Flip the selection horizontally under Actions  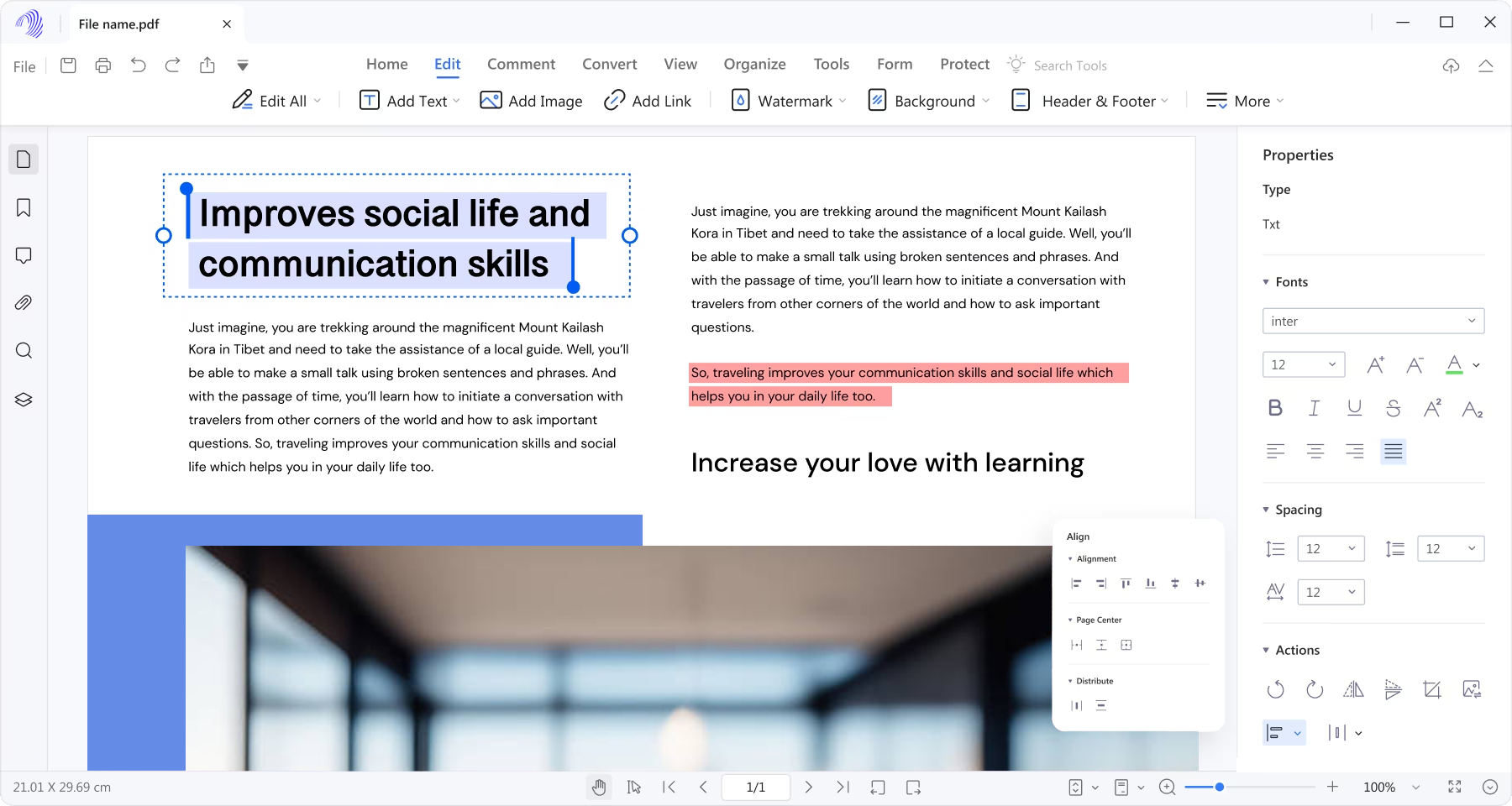(x=1354, y=690)
